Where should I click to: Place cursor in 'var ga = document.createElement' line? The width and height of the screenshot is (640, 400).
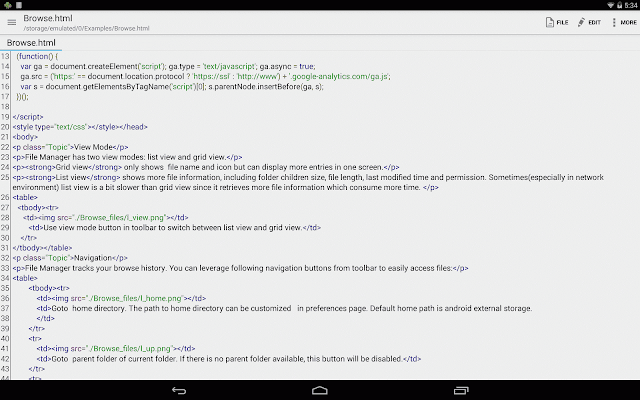(x=168, y=67)
